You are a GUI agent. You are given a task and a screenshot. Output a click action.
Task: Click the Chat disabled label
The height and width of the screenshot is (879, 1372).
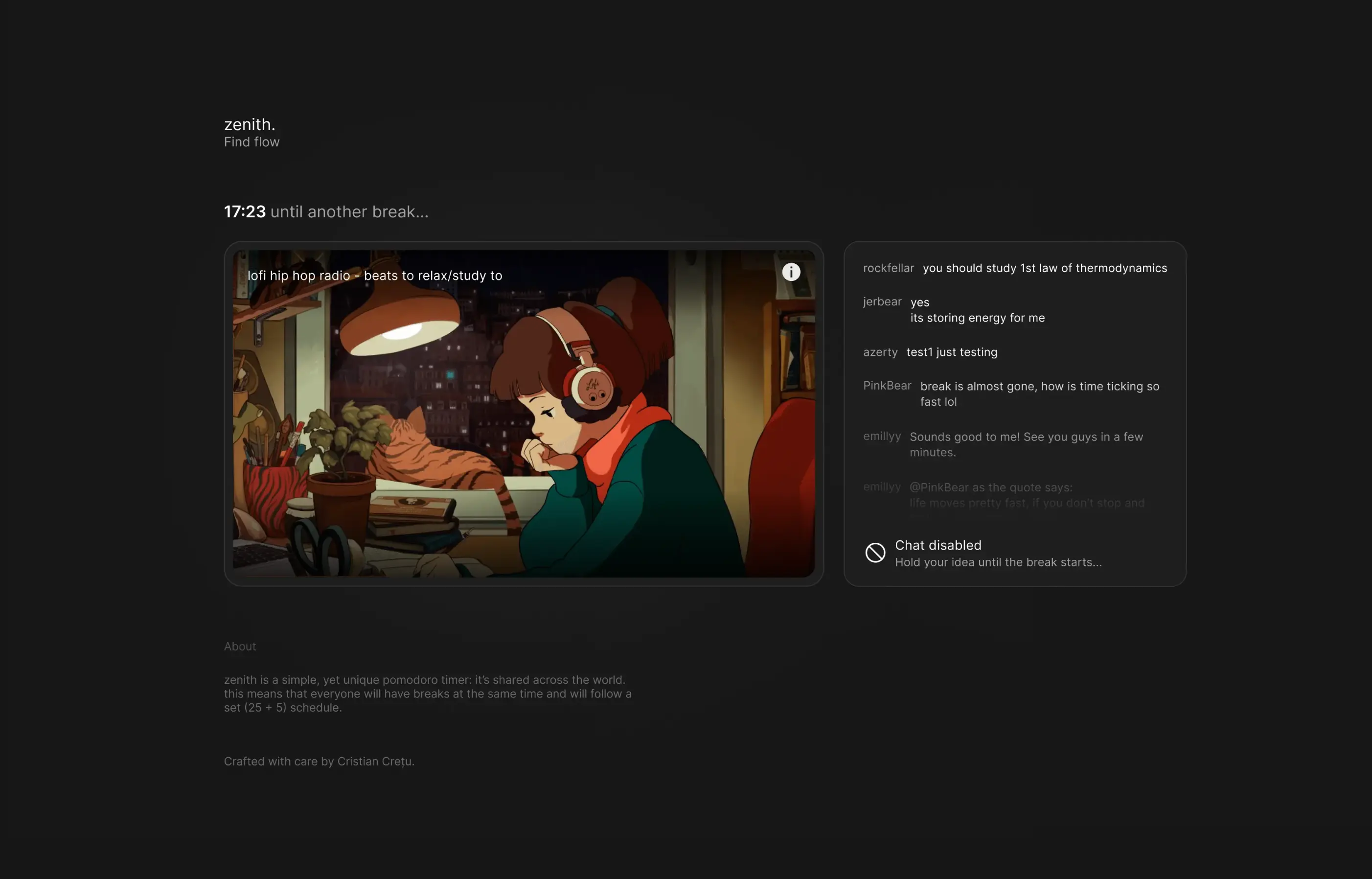[x=938, y=545]
